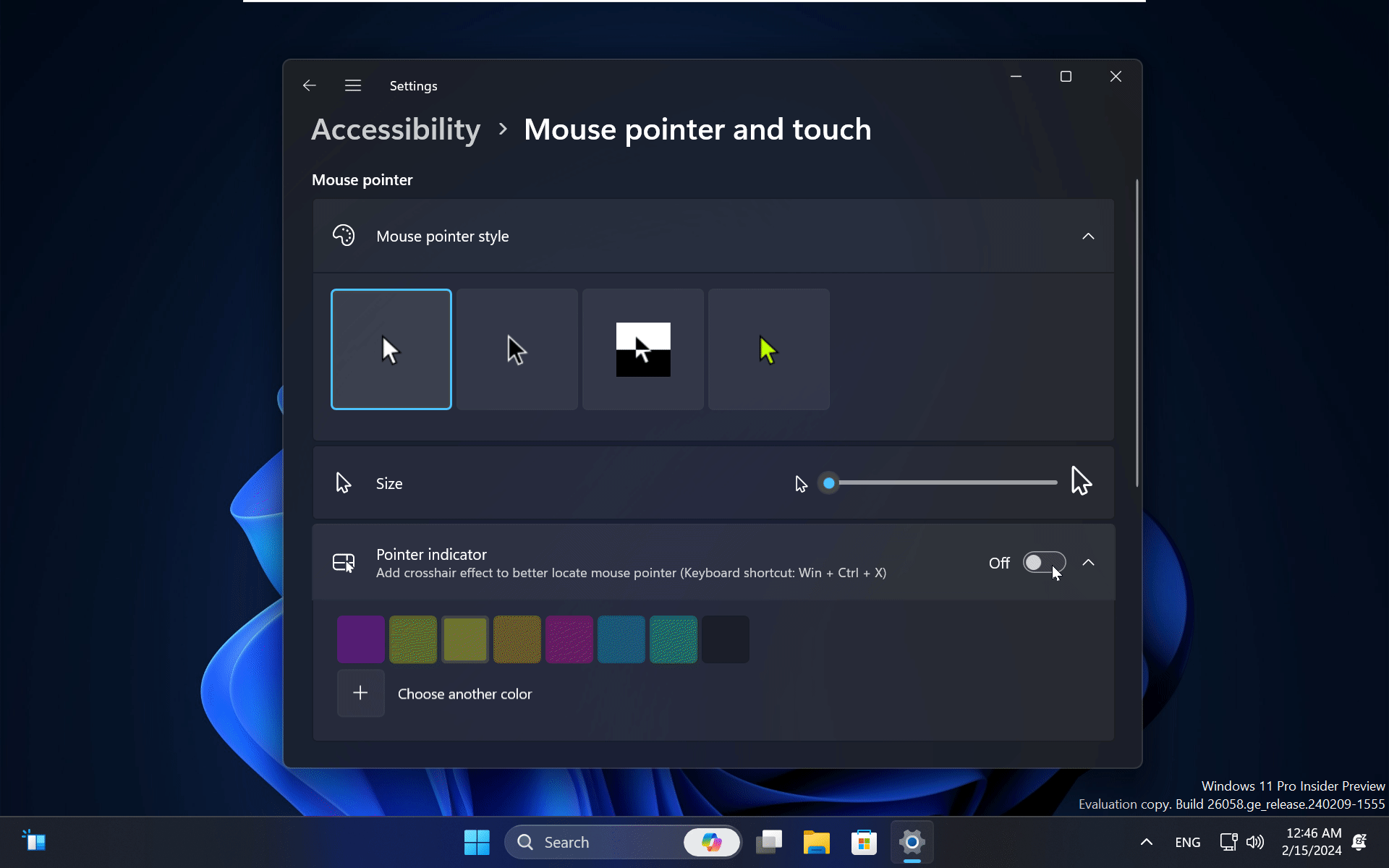The height and width of the screenshot is (868, 1389).
Task: Open the Mouse pointer style palette icon
Action: [x=344, y=235]
